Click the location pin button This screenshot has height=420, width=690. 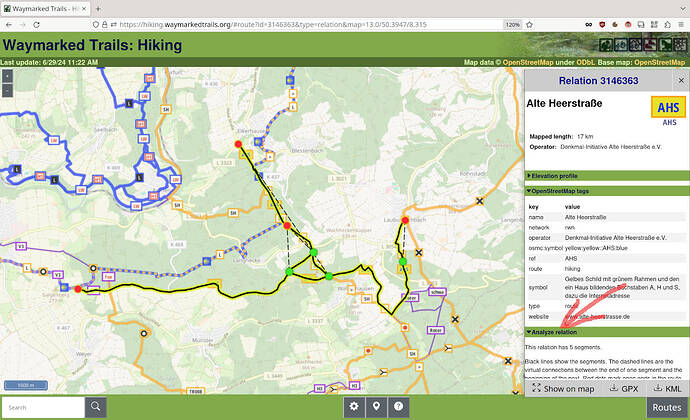[x=376, y=407]
